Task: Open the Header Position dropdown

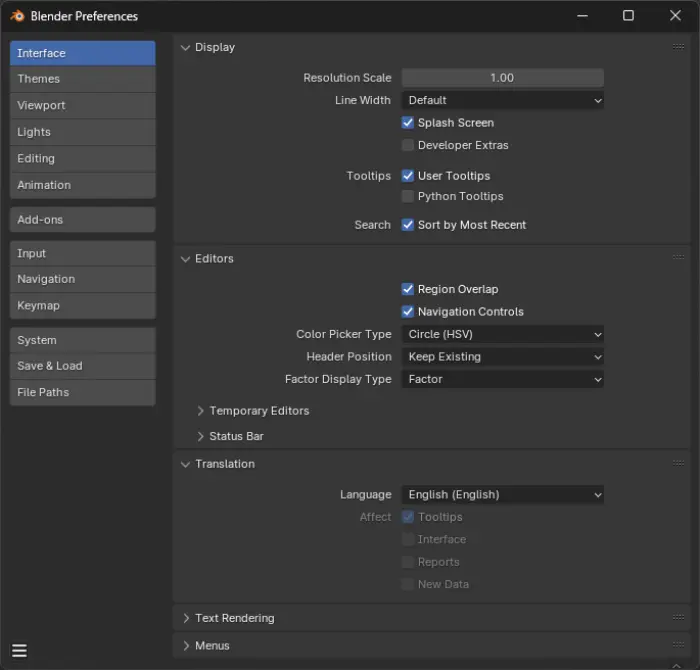Action: coord(503,357)
